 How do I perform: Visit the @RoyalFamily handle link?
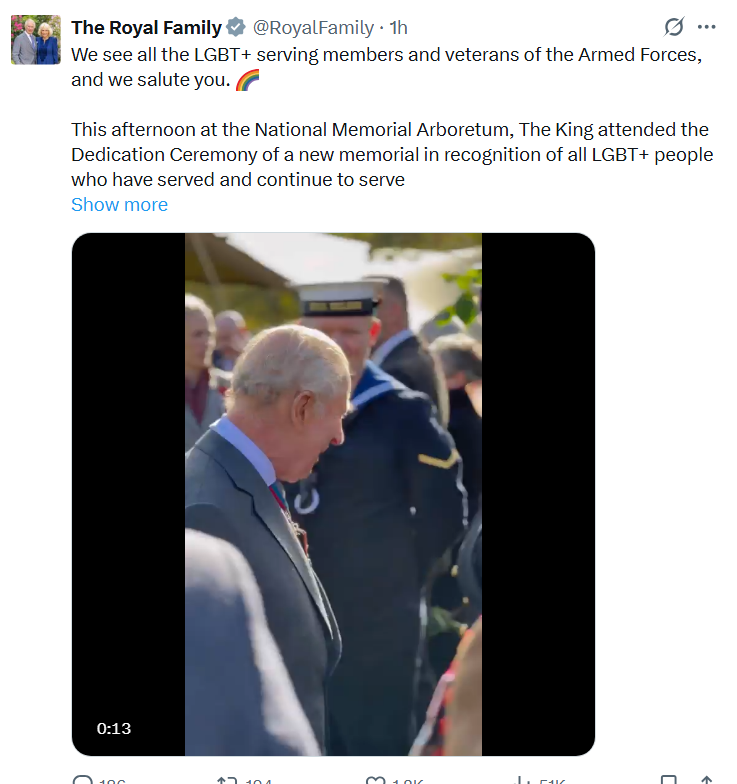pyautogui.click(x=313, y=28)
